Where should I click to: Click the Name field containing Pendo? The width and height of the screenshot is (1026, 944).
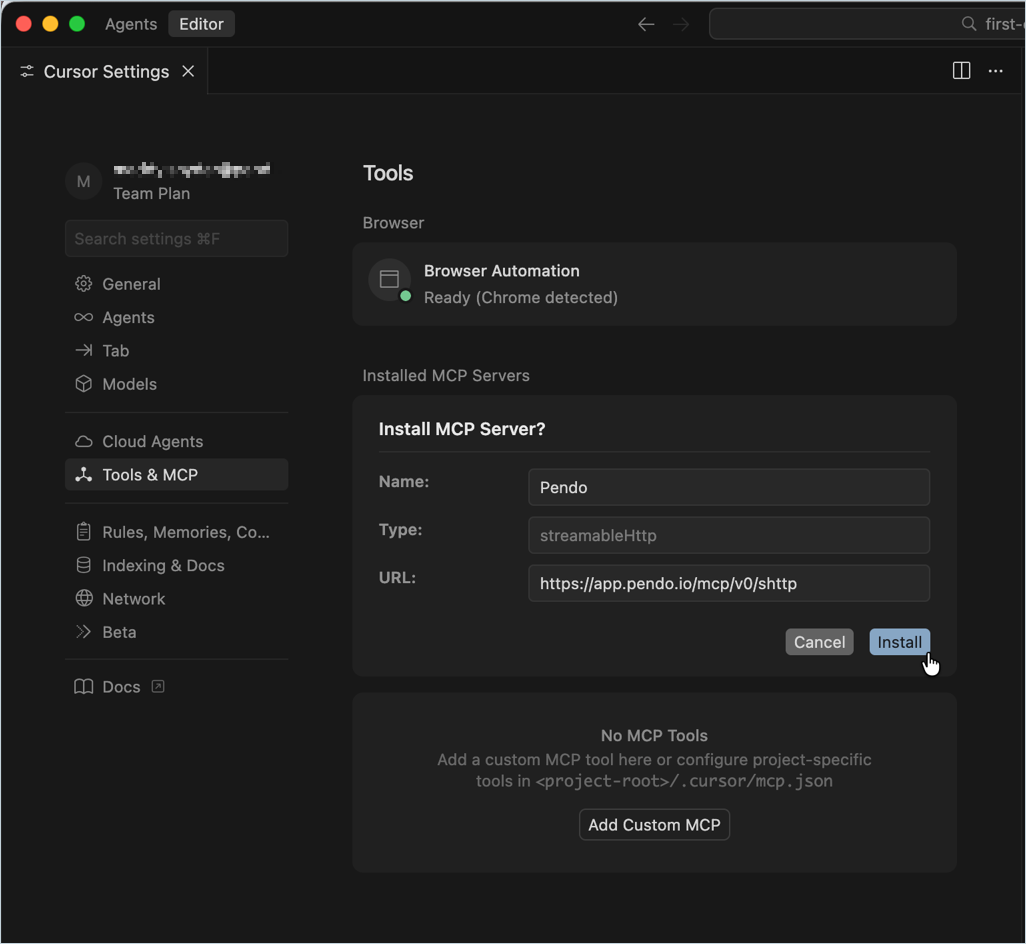click(x=729, y=487)
